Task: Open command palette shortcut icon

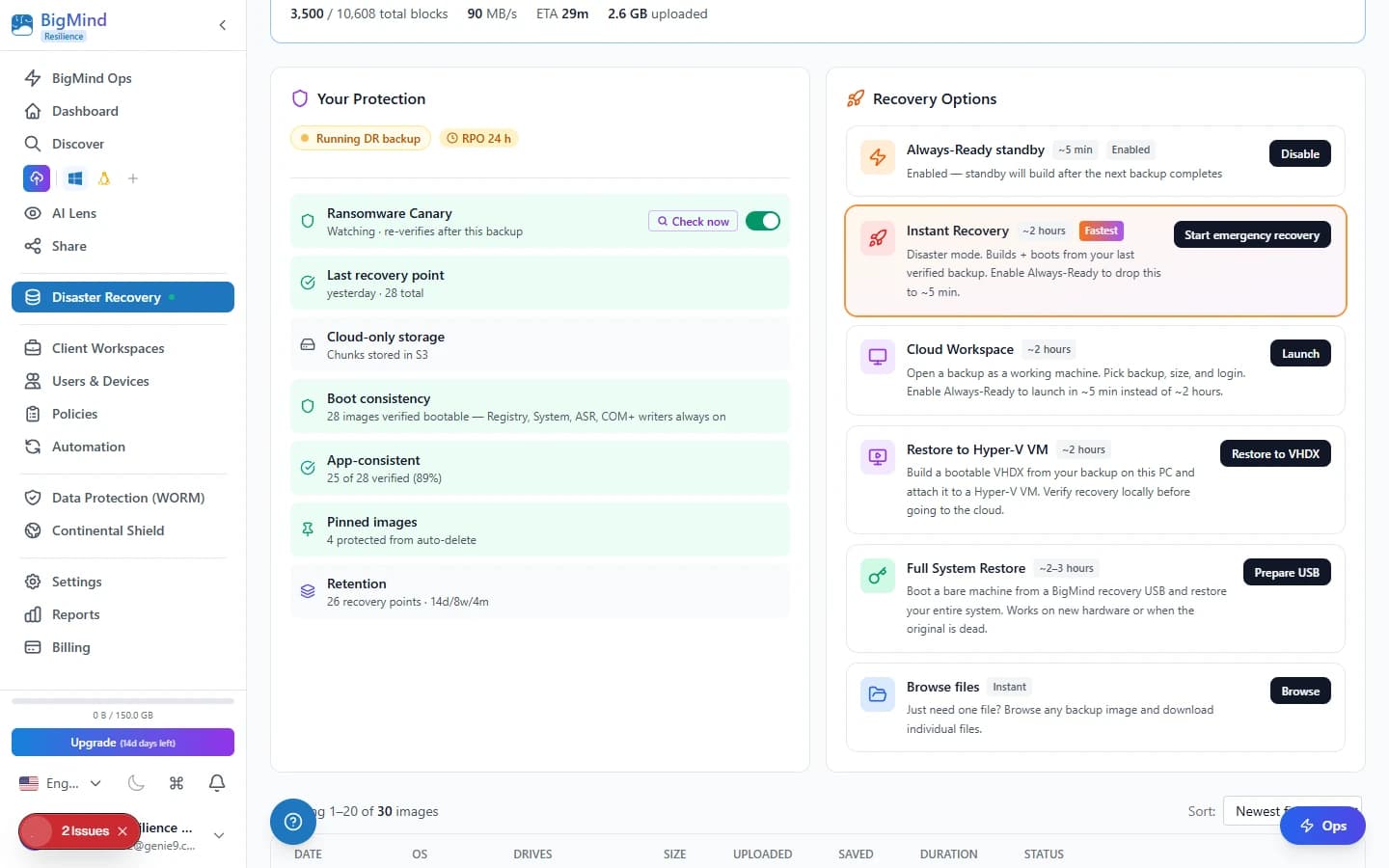Action: tap(177, 783)
